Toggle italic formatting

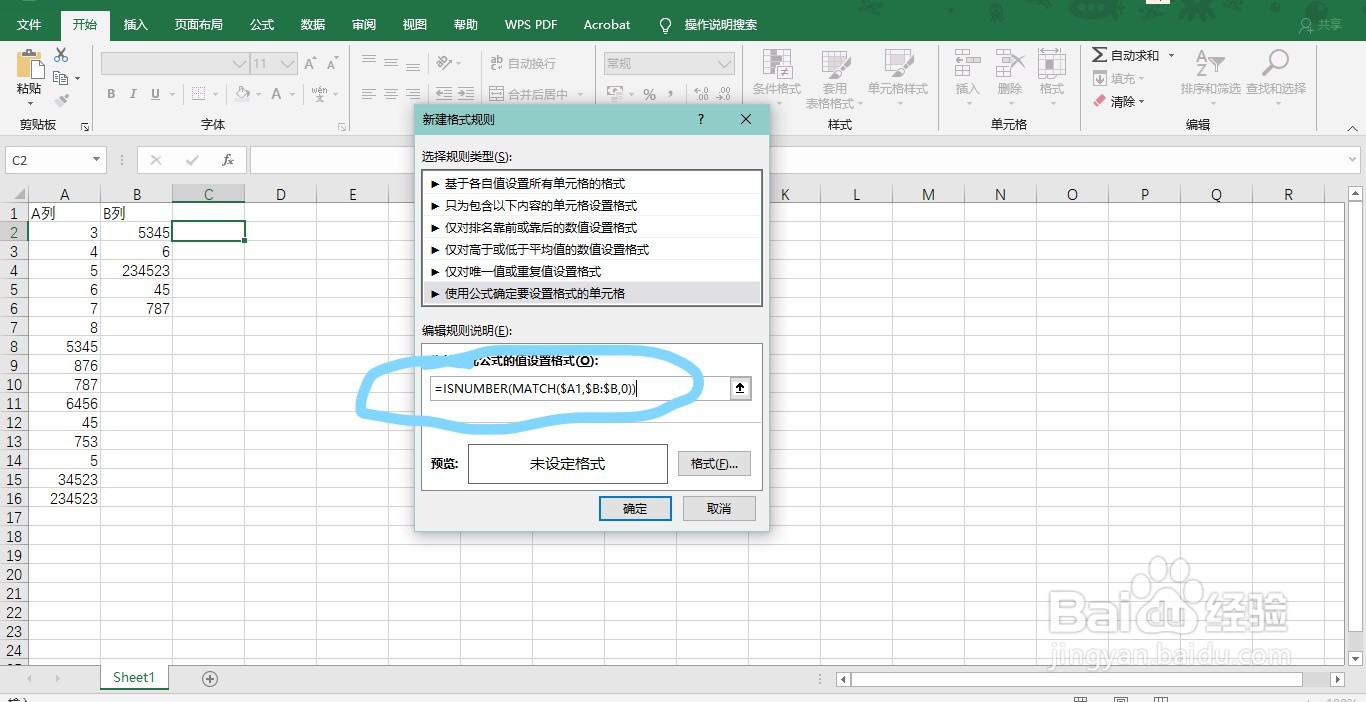(x=133, y=93)
